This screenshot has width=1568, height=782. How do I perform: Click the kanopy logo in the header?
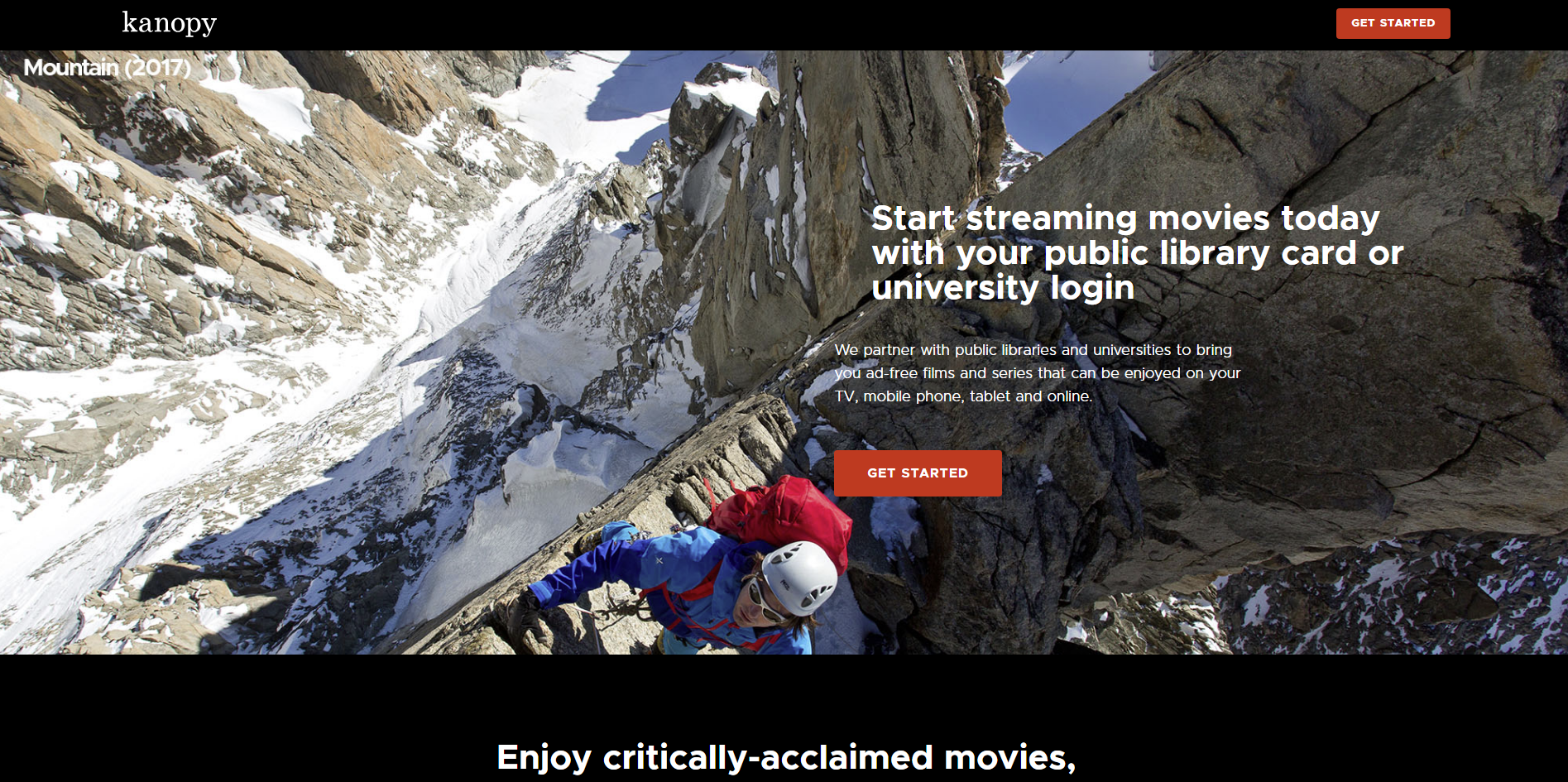pos(169,23)
